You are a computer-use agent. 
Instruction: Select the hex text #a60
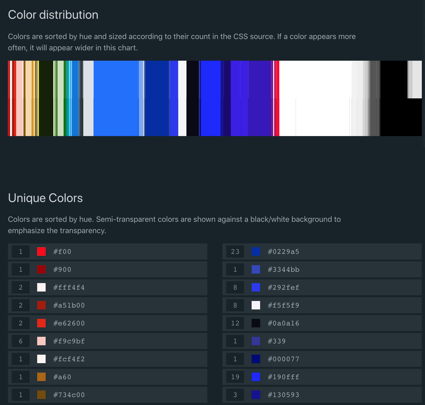coord(62,377)
